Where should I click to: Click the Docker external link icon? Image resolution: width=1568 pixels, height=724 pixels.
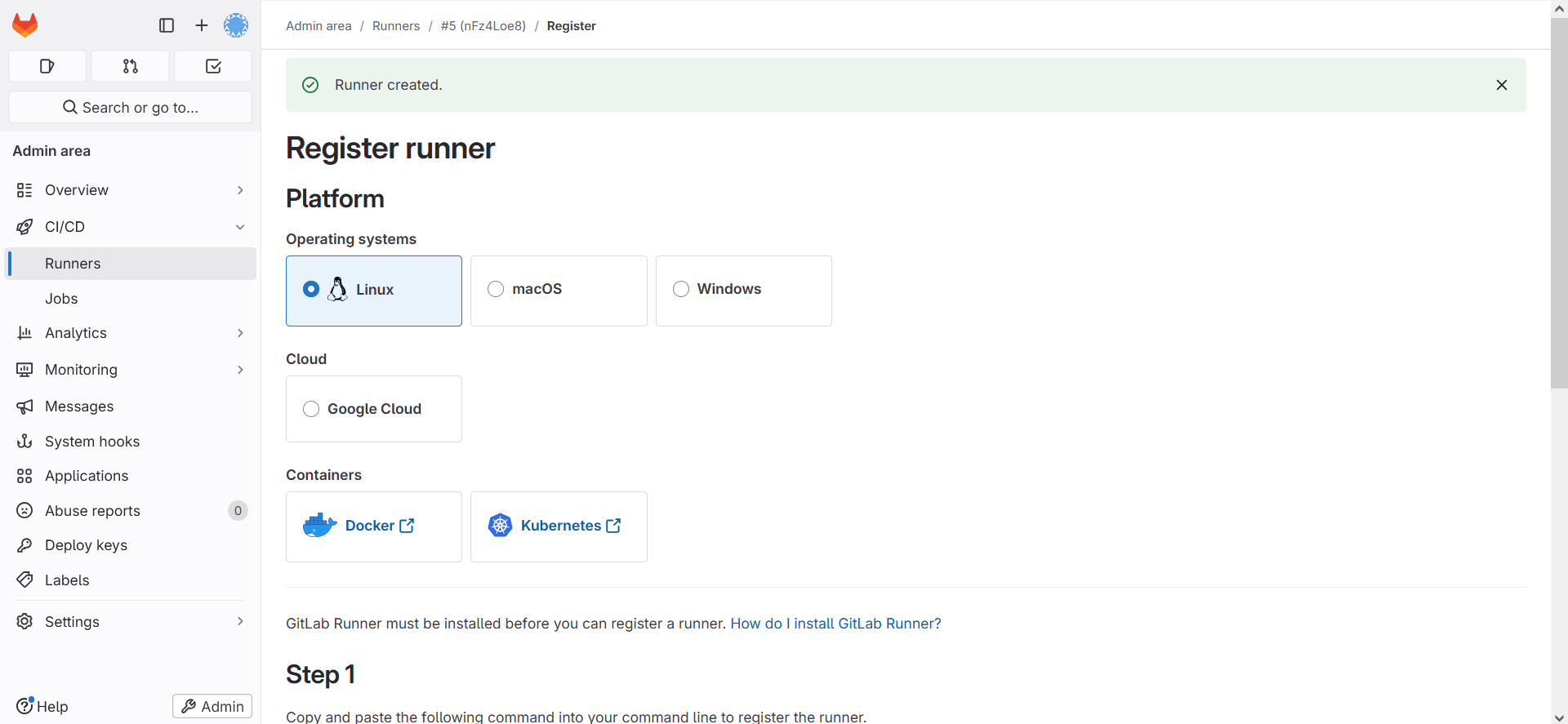click(x=407, y=526)
